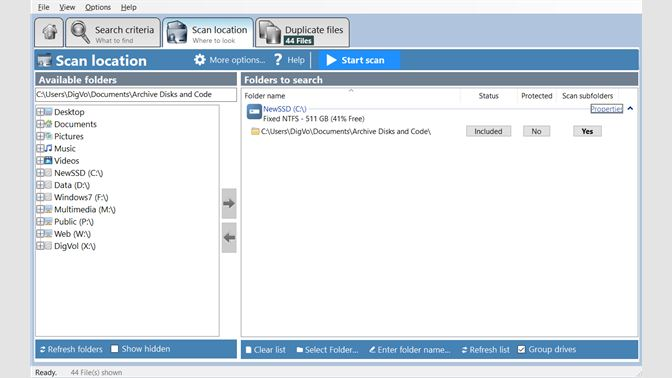The width and height of the screenshot is (672, 378).
Task: Click the NewSSD drive icon in search list
Action: [x=254, y=112]
